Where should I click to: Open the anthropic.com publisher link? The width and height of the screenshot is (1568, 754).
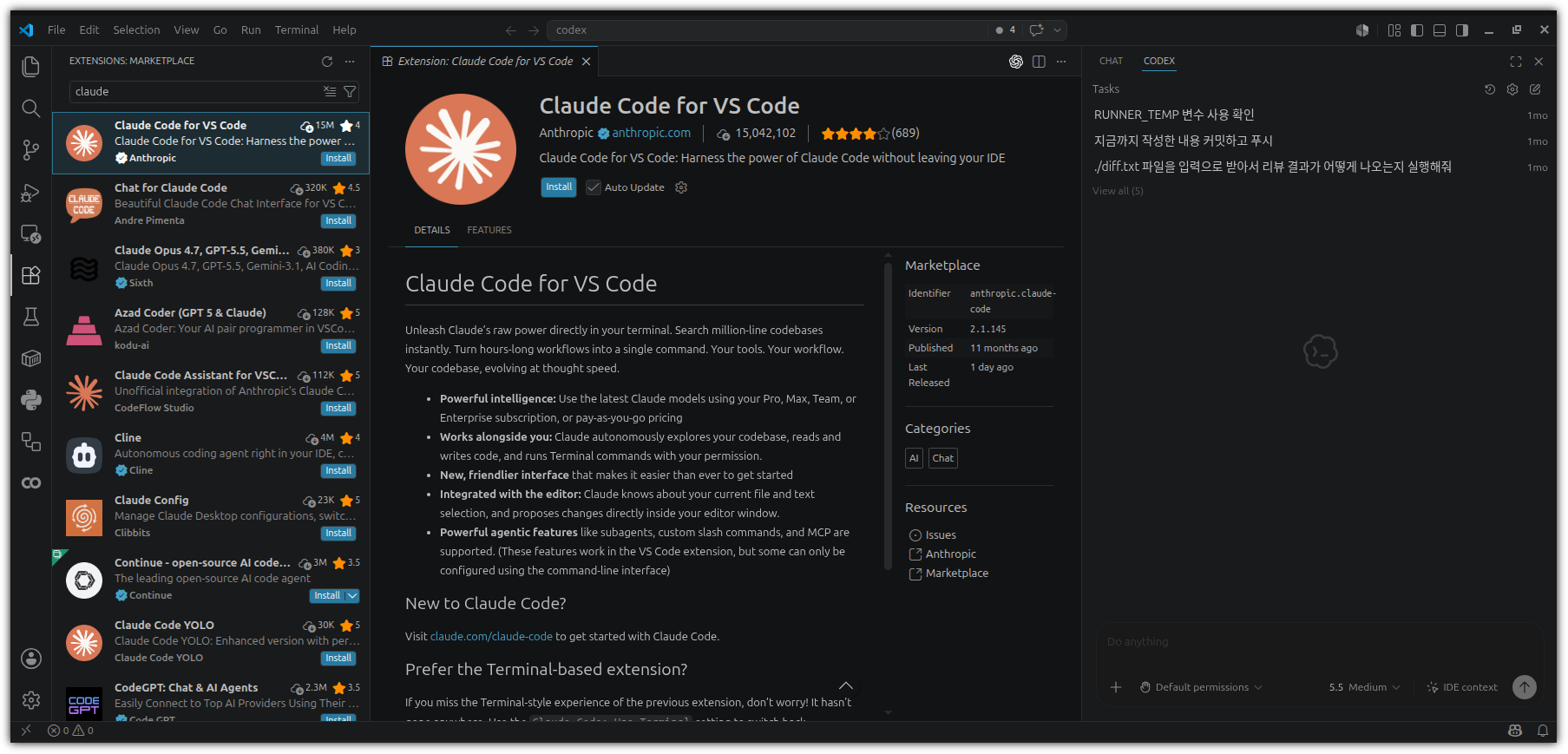(x=651, y=134)
